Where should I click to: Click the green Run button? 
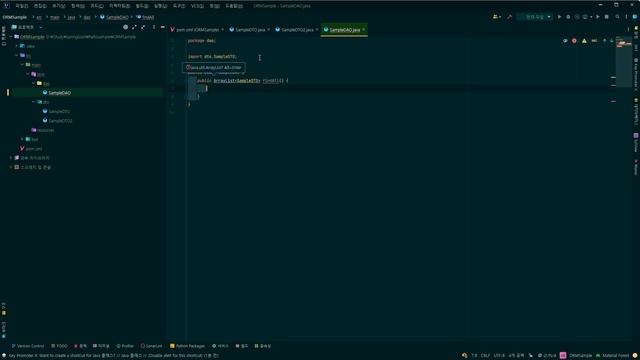coord(559,17)
